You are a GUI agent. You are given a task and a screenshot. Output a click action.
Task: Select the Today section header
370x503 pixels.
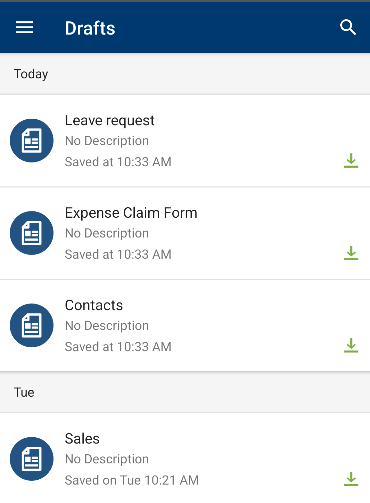point(185,74)
